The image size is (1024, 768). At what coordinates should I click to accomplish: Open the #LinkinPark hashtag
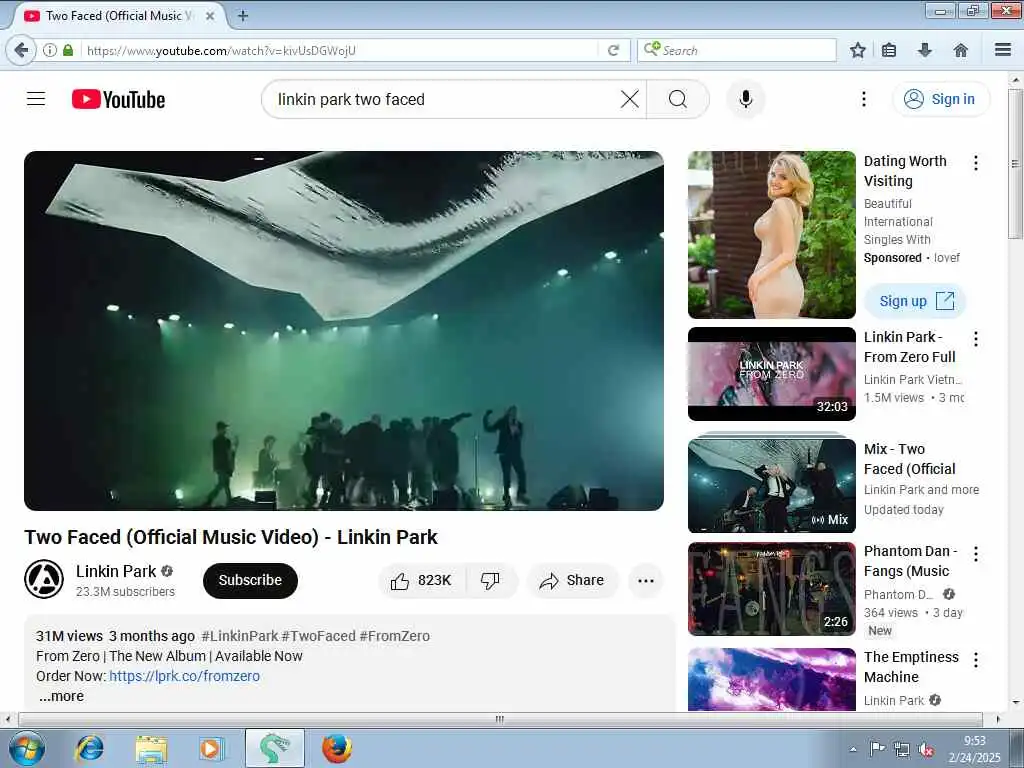(x=240, y=636)
